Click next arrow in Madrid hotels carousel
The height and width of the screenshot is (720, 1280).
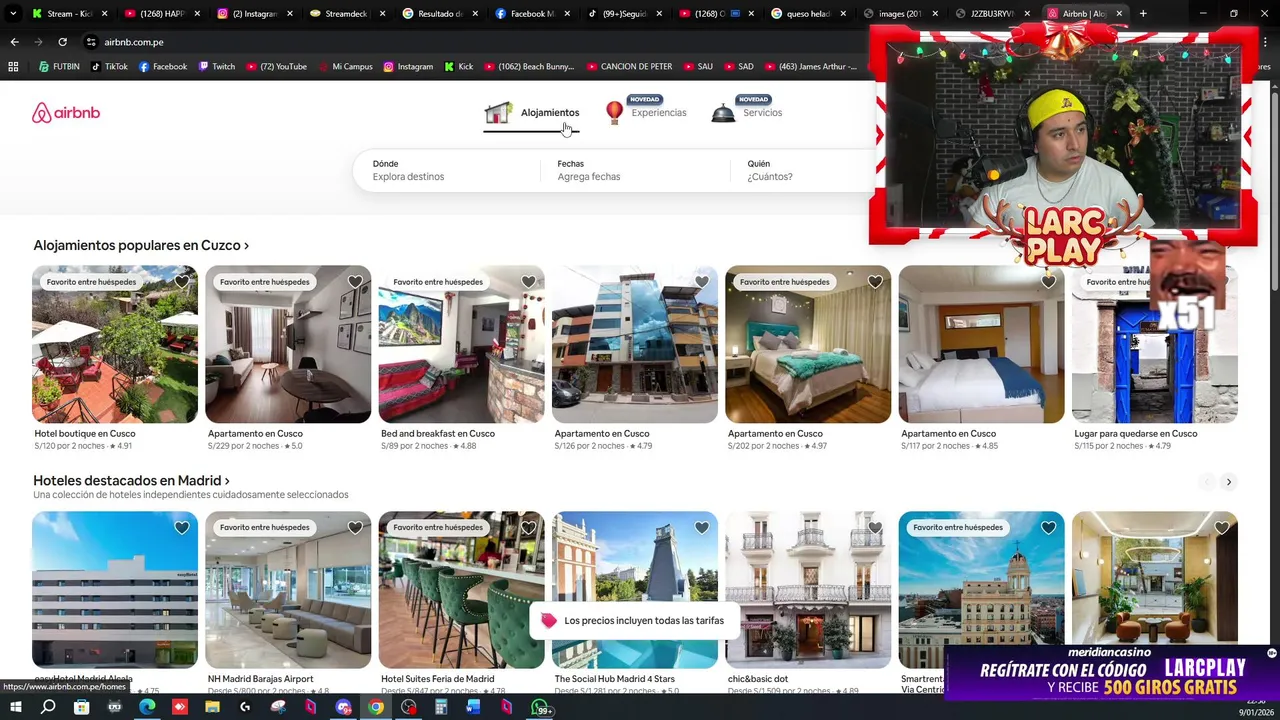pos(1229,482)
